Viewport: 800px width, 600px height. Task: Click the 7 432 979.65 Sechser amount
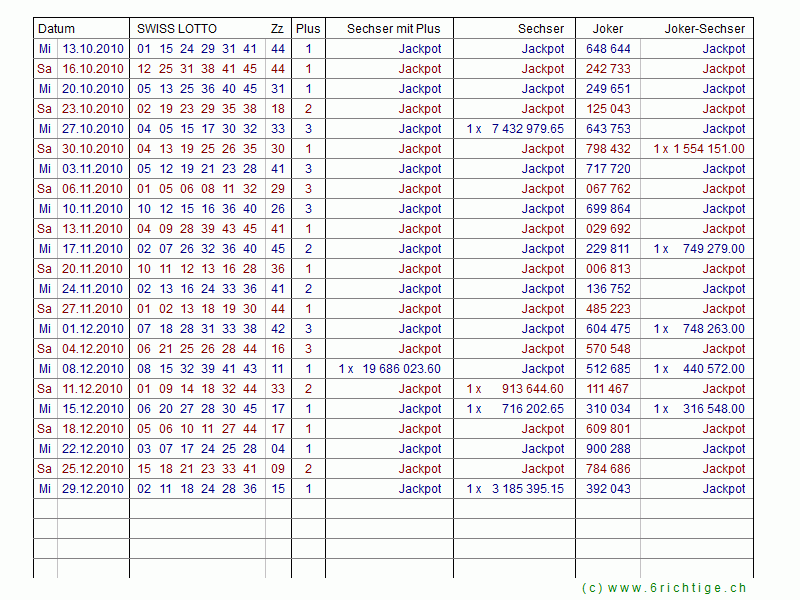coord(527,129)
